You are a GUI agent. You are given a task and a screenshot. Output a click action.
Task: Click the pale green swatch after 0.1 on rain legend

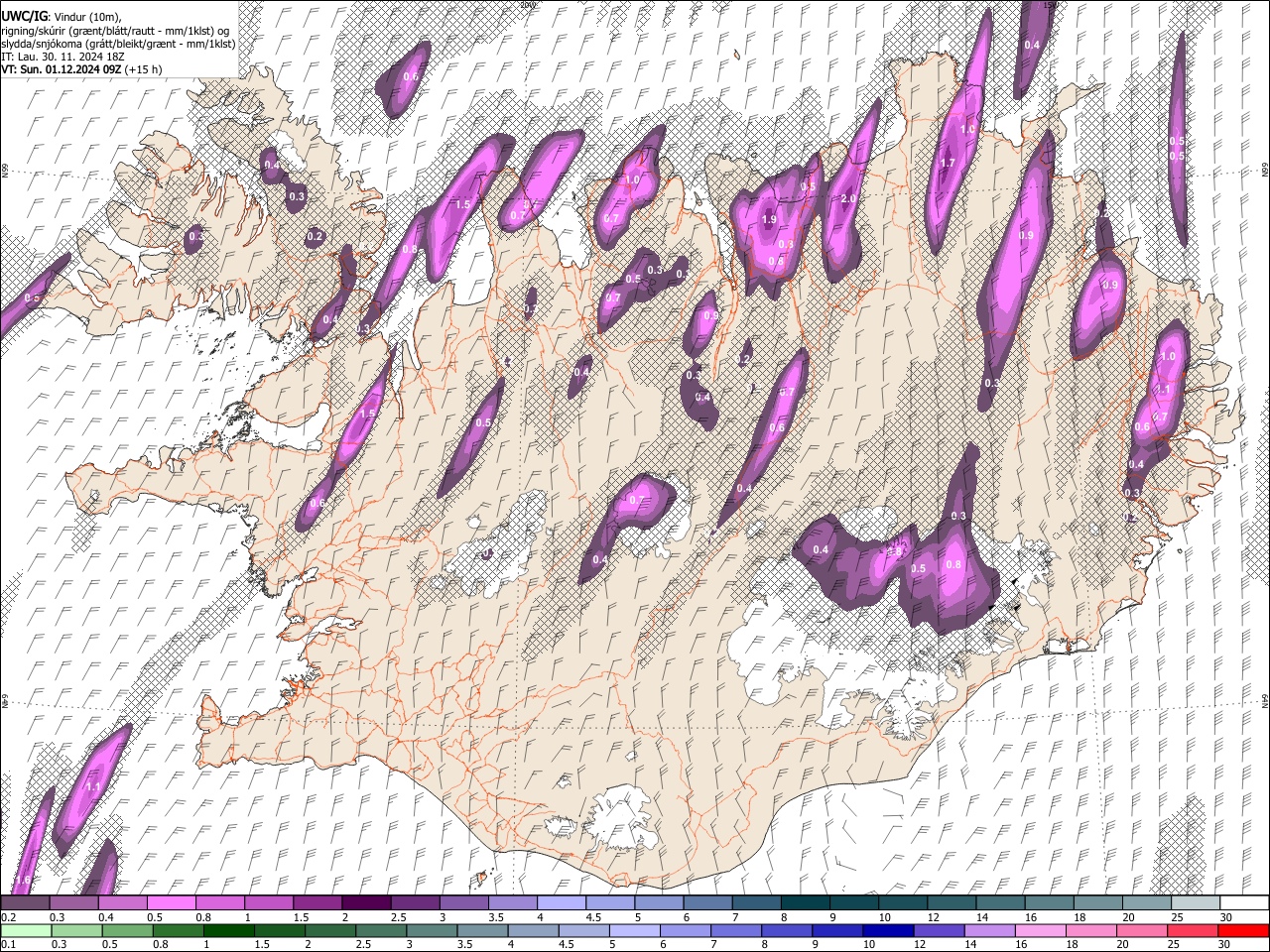coord(26,930)
